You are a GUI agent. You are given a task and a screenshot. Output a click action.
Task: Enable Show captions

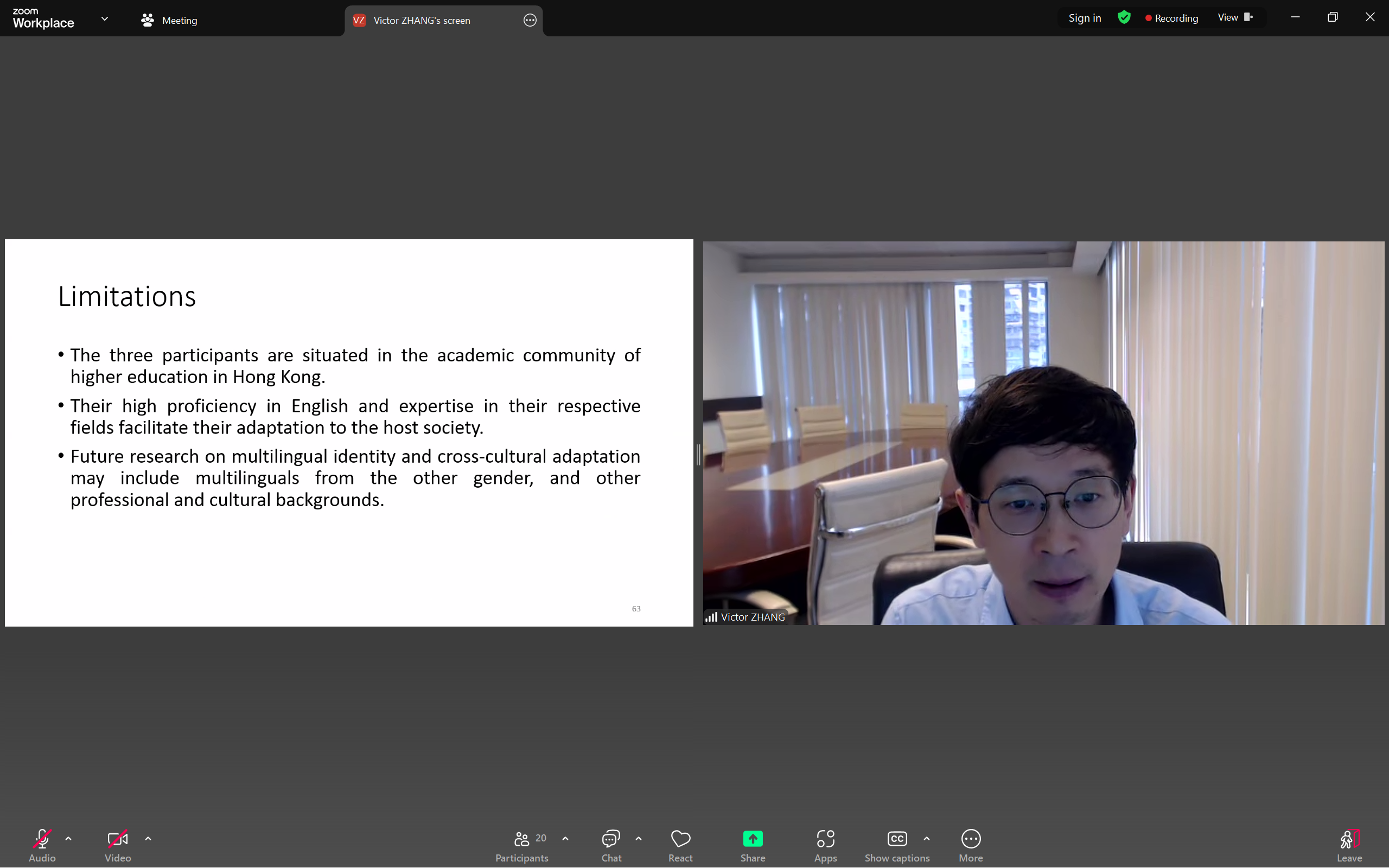896,838
